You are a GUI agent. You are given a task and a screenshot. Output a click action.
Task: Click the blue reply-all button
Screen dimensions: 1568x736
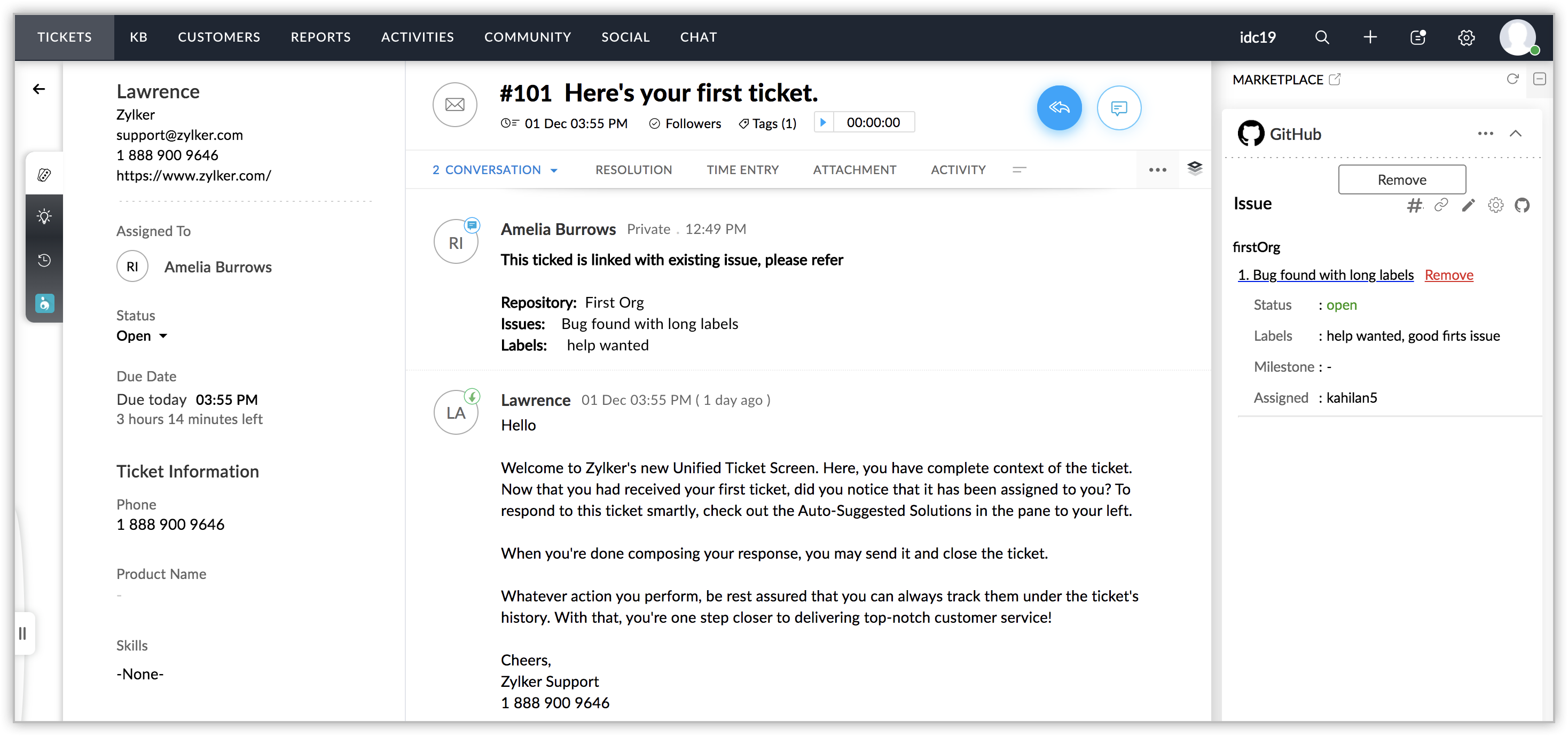(x=1059, y=108)
